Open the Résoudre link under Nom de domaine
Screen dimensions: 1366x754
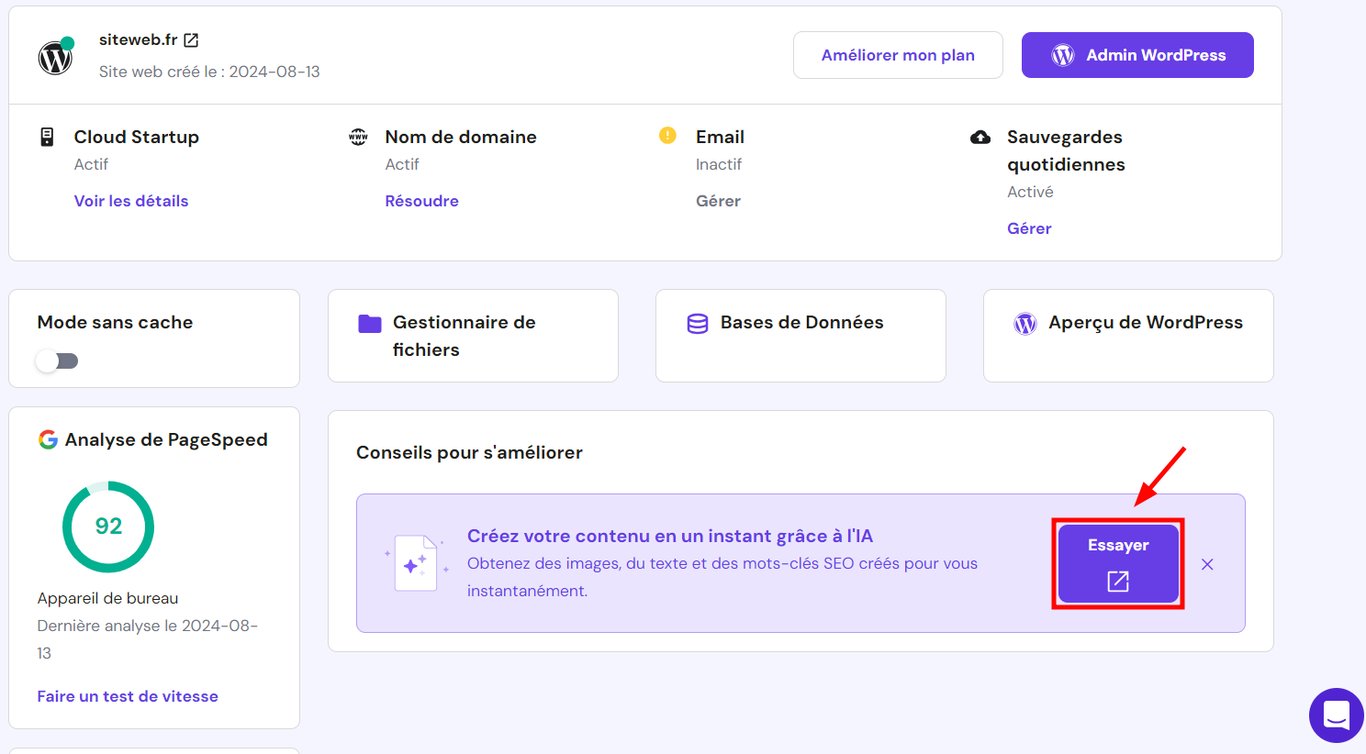point(421,200)
